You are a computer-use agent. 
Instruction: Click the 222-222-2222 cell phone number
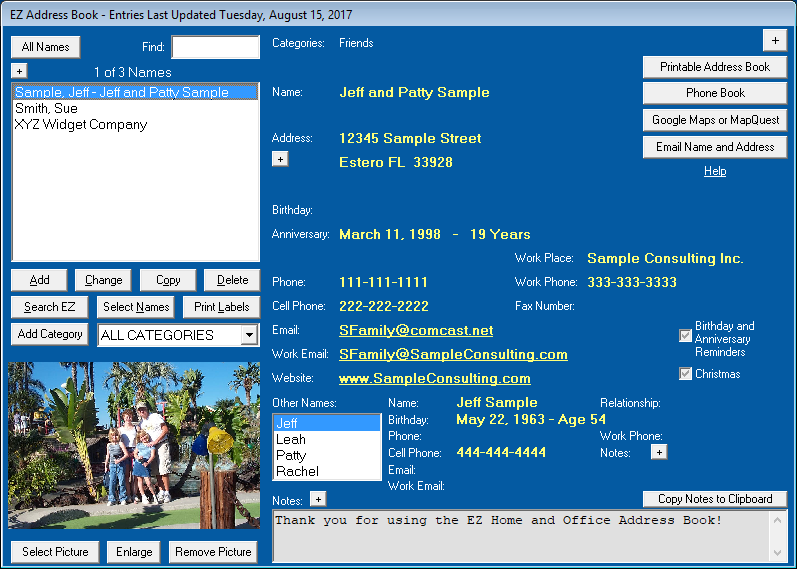point(384,306)
